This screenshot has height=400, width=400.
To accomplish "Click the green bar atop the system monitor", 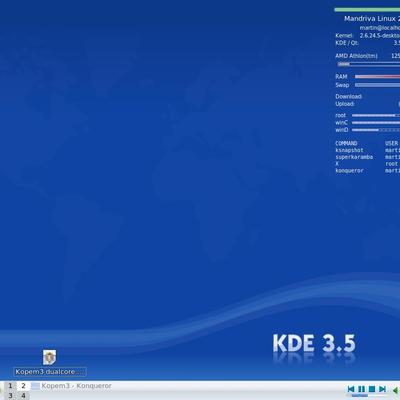I will click(367, 10).
